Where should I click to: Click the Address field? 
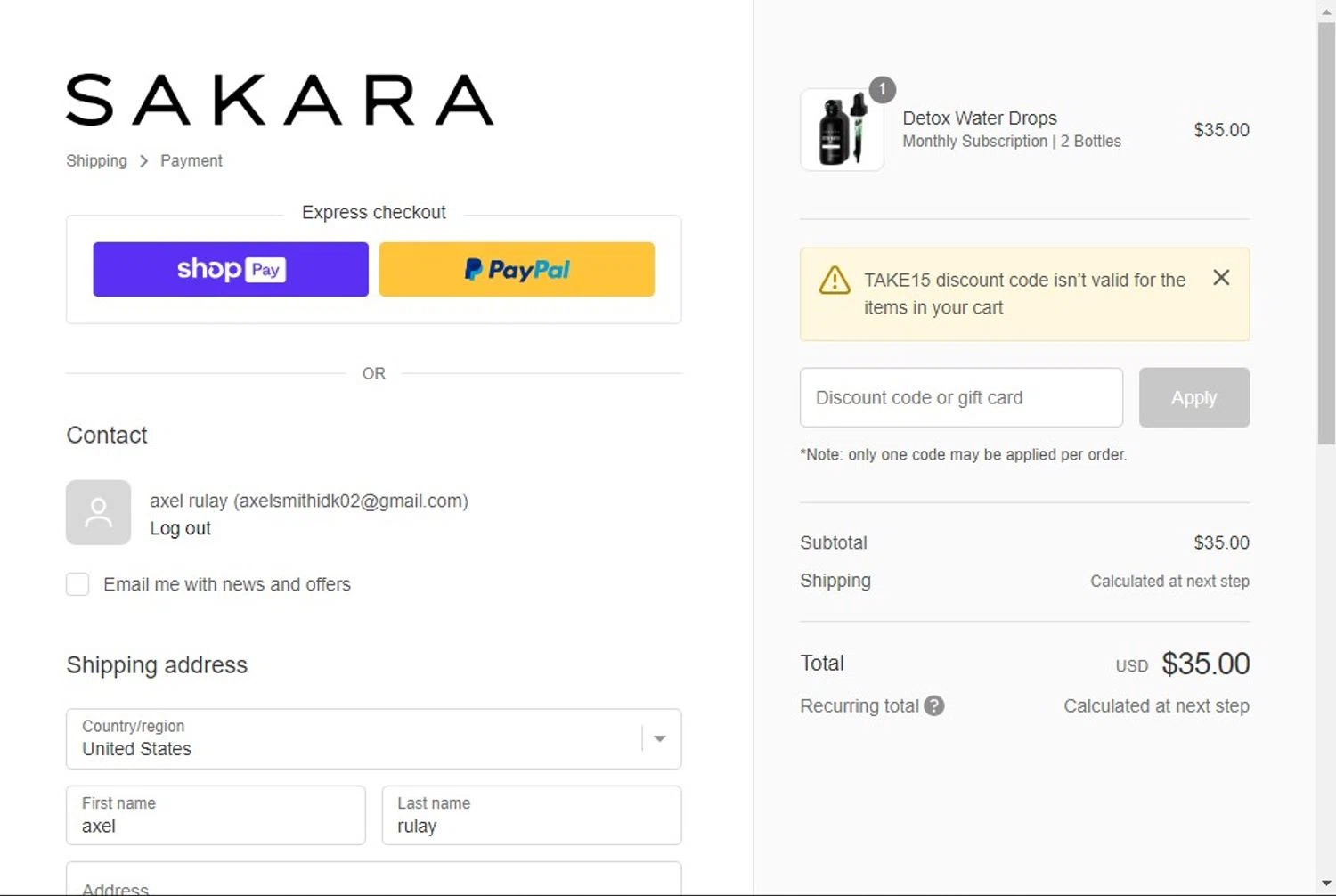point(373,879)
